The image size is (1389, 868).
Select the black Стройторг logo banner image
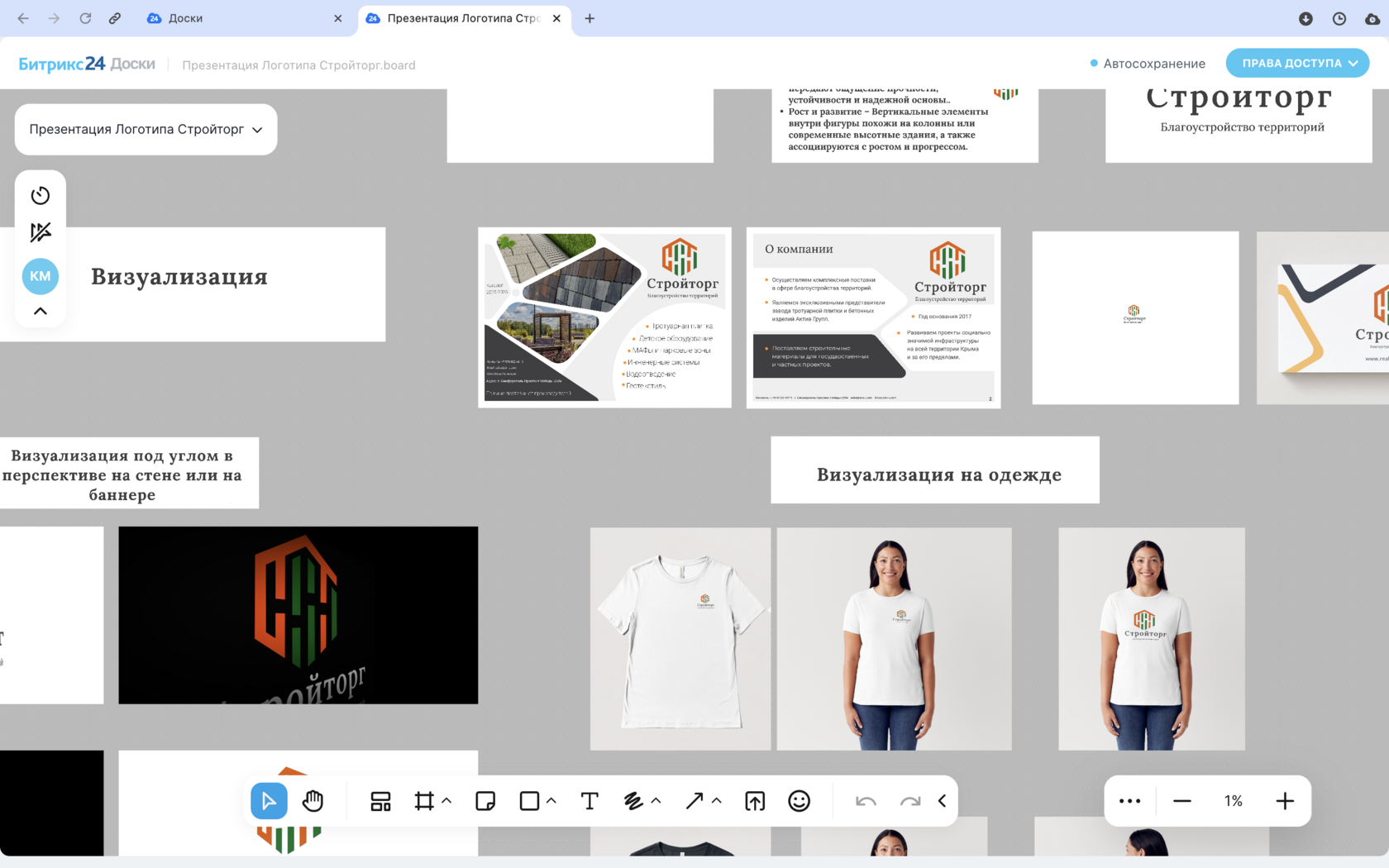click(x=298, y=615)
